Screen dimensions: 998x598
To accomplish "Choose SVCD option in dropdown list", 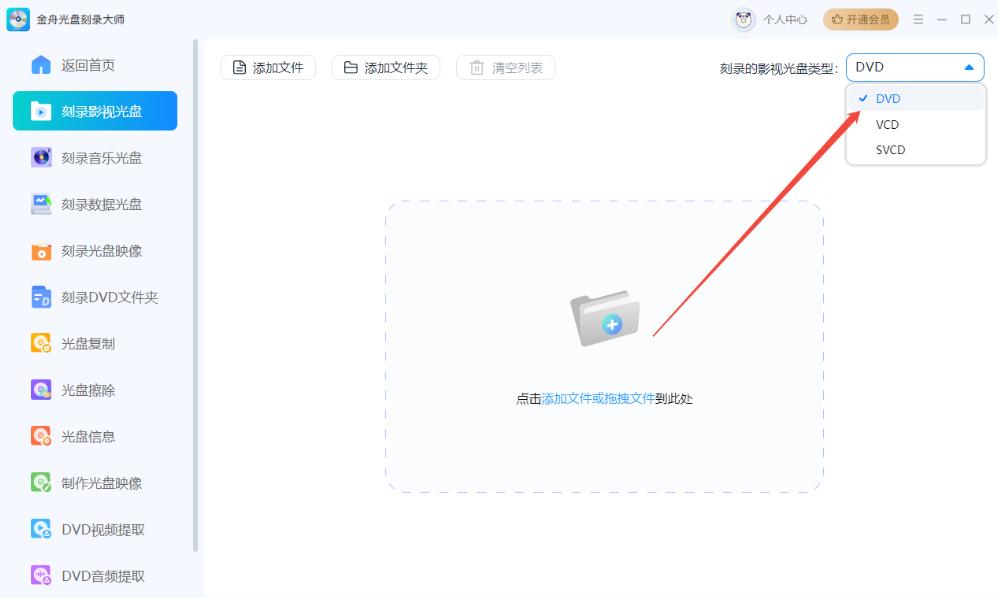I will pyautogui.click(x=915, y=150).
